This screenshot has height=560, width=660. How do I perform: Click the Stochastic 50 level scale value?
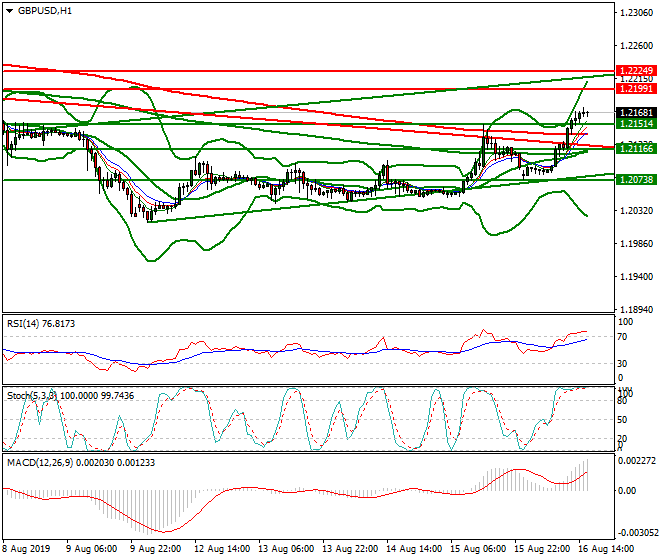pos(623,420)
